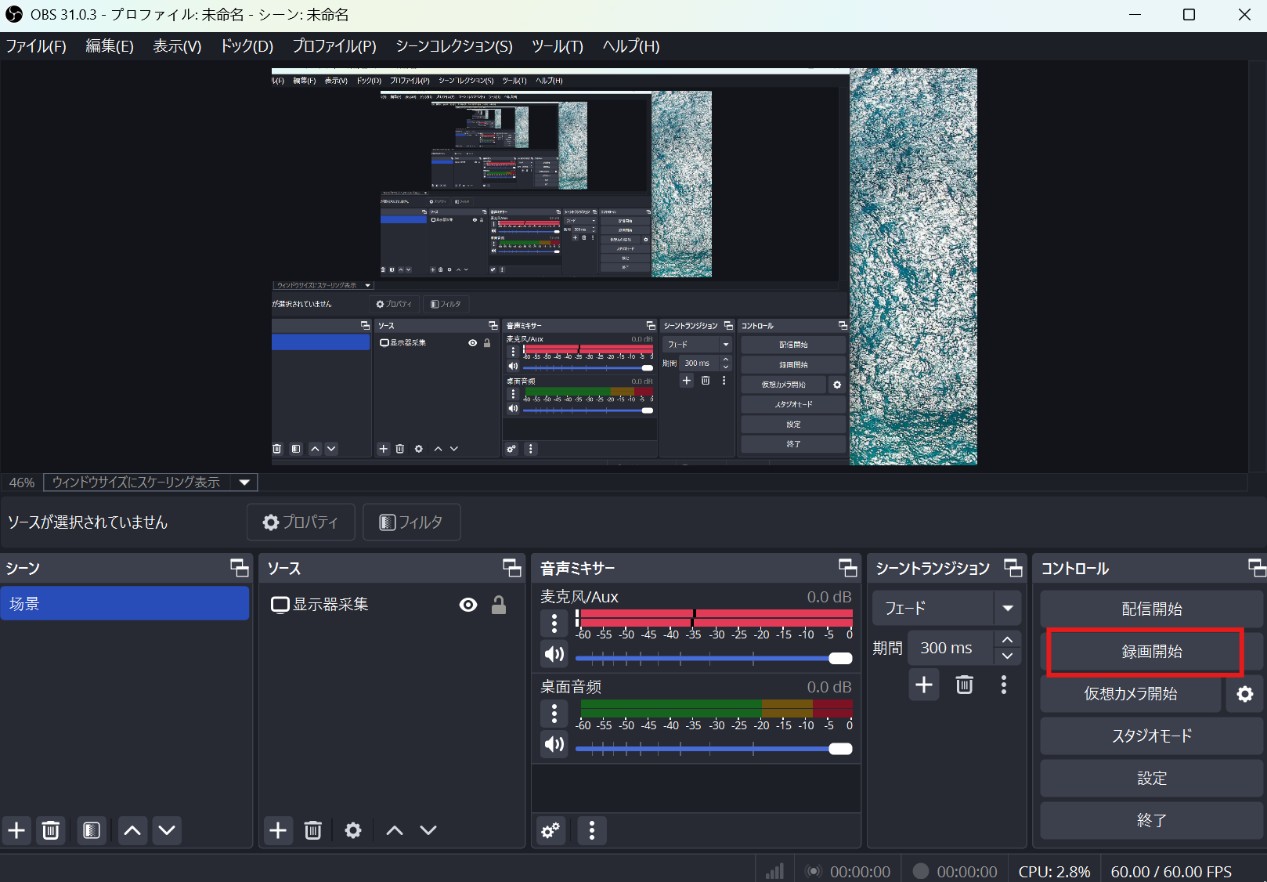Open scene filters using the filter icon

[91, 830]
